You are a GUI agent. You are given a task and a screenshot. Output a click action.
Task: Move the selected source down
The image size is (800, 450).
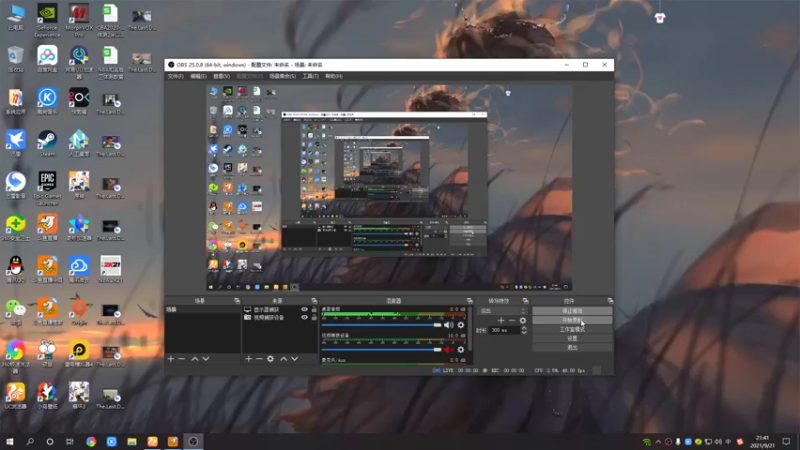click(295, 359)
